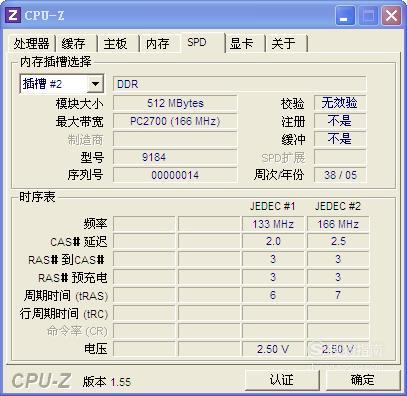Viewport: 407px width, 396px height.
Task: Click the 无效验 checksum value
Action: [340, 103]
